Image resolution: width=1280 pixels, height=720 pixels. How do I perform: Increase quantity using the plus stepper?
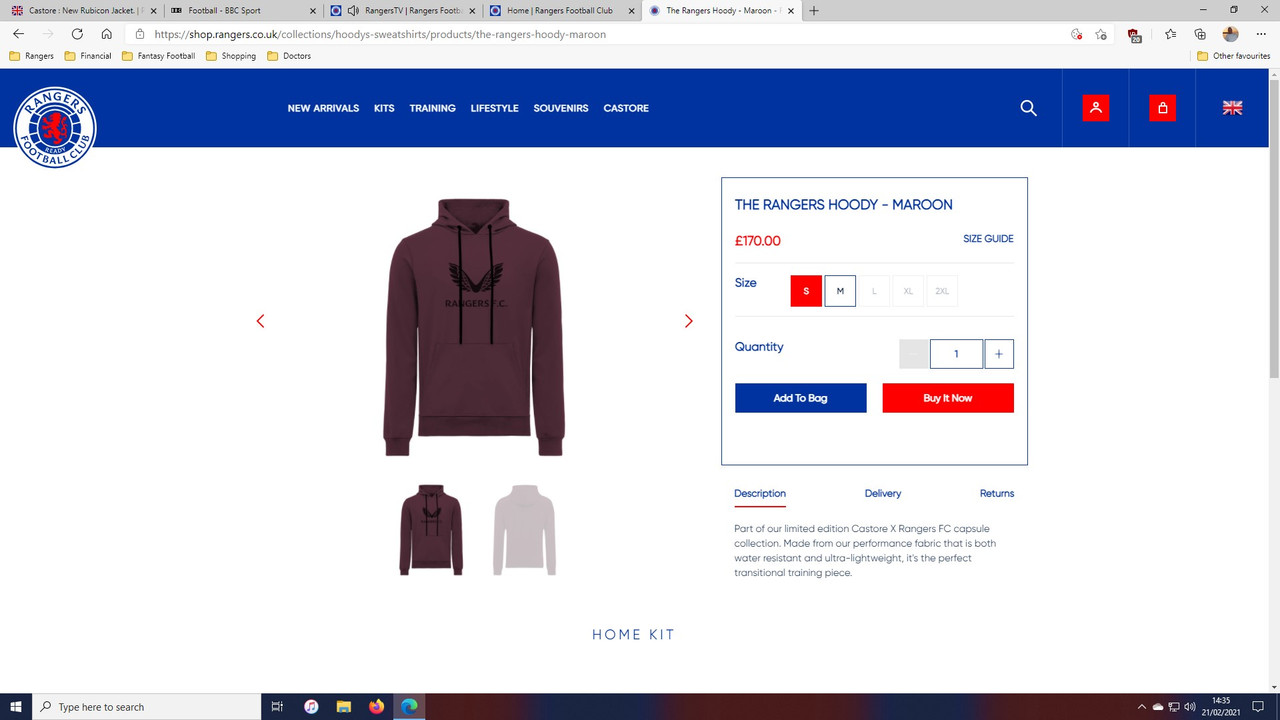pyautogui.click(x=998, y=353)
